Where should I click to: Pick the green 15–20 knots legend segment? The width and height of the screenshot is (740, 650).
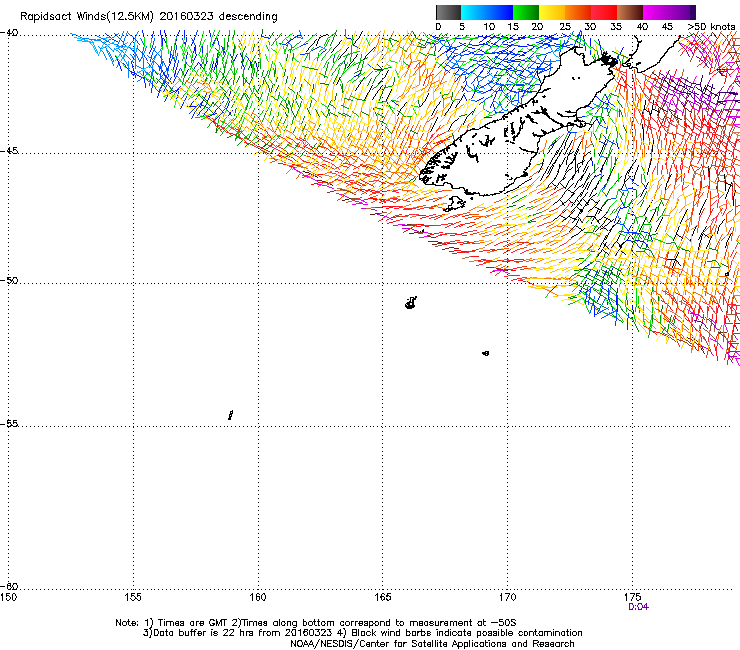pos(526,12)
